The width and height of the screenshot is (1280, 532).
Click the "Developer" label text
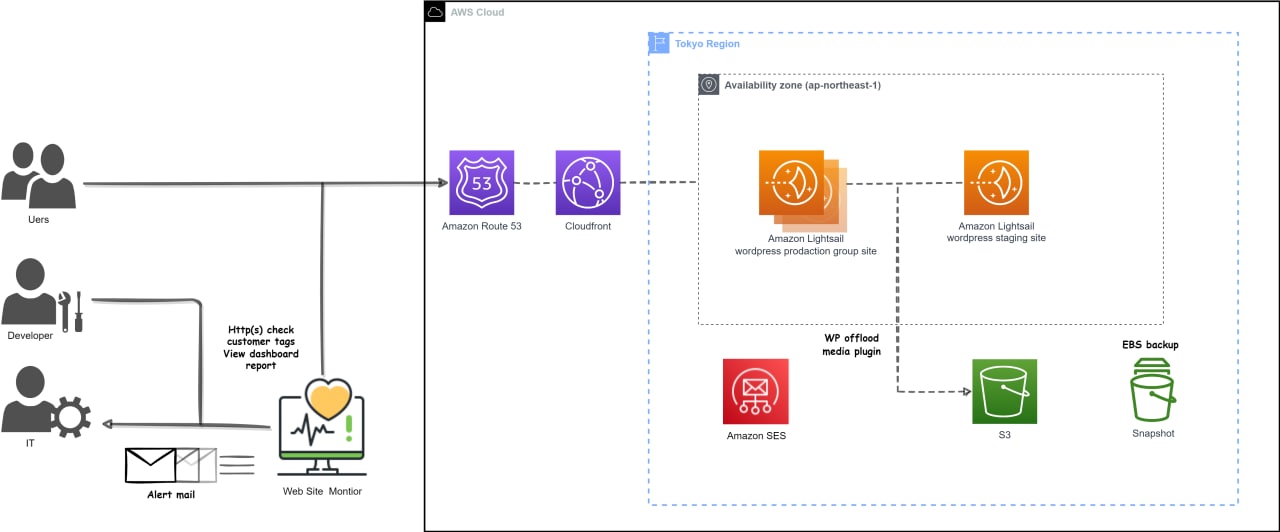[30, 336]
